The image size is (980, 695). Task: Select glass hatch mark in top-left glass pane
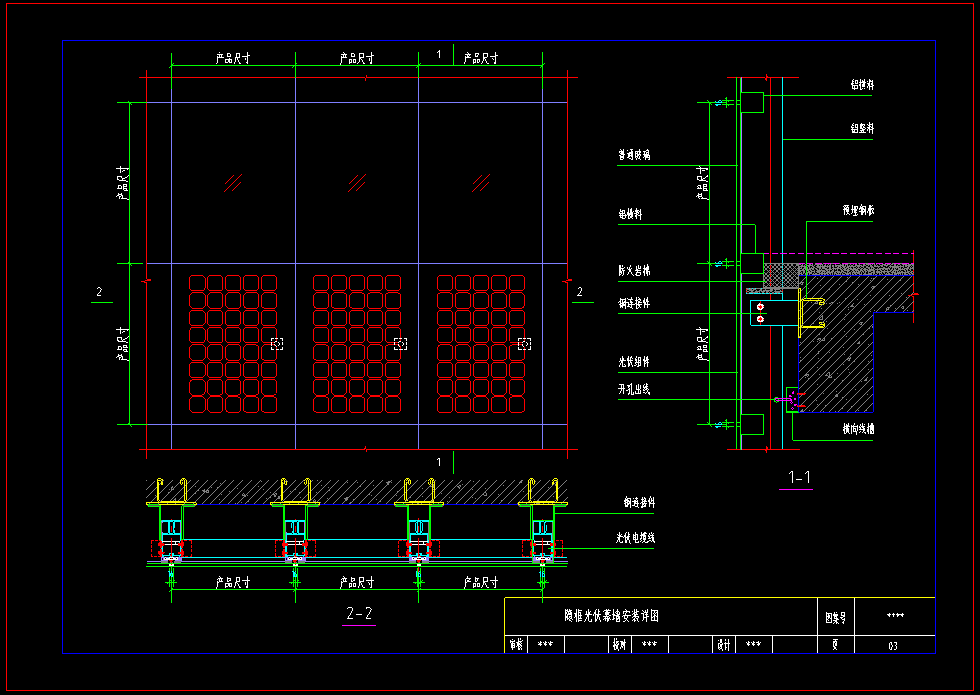tap(233, 182)
